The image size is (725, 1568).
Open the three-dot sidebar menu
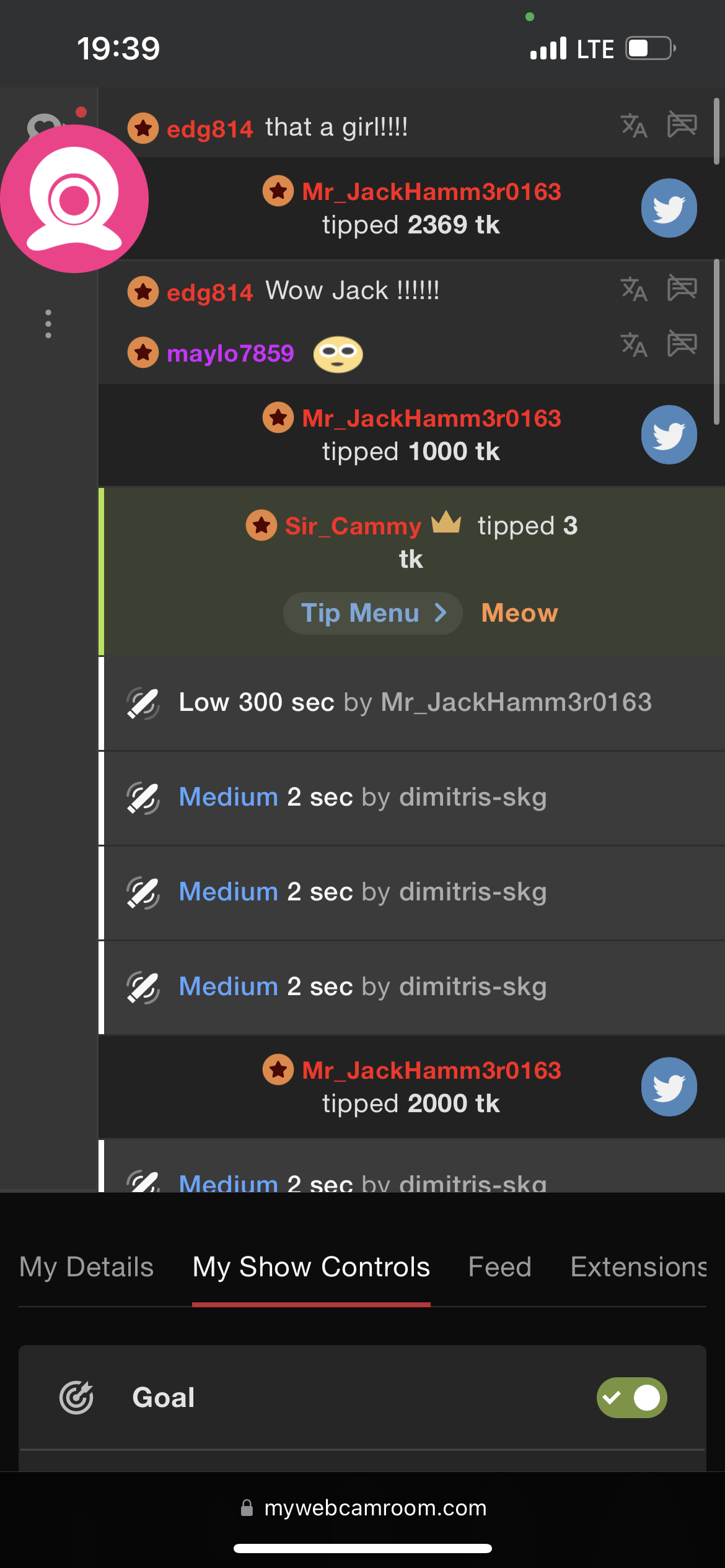point(48,324)
